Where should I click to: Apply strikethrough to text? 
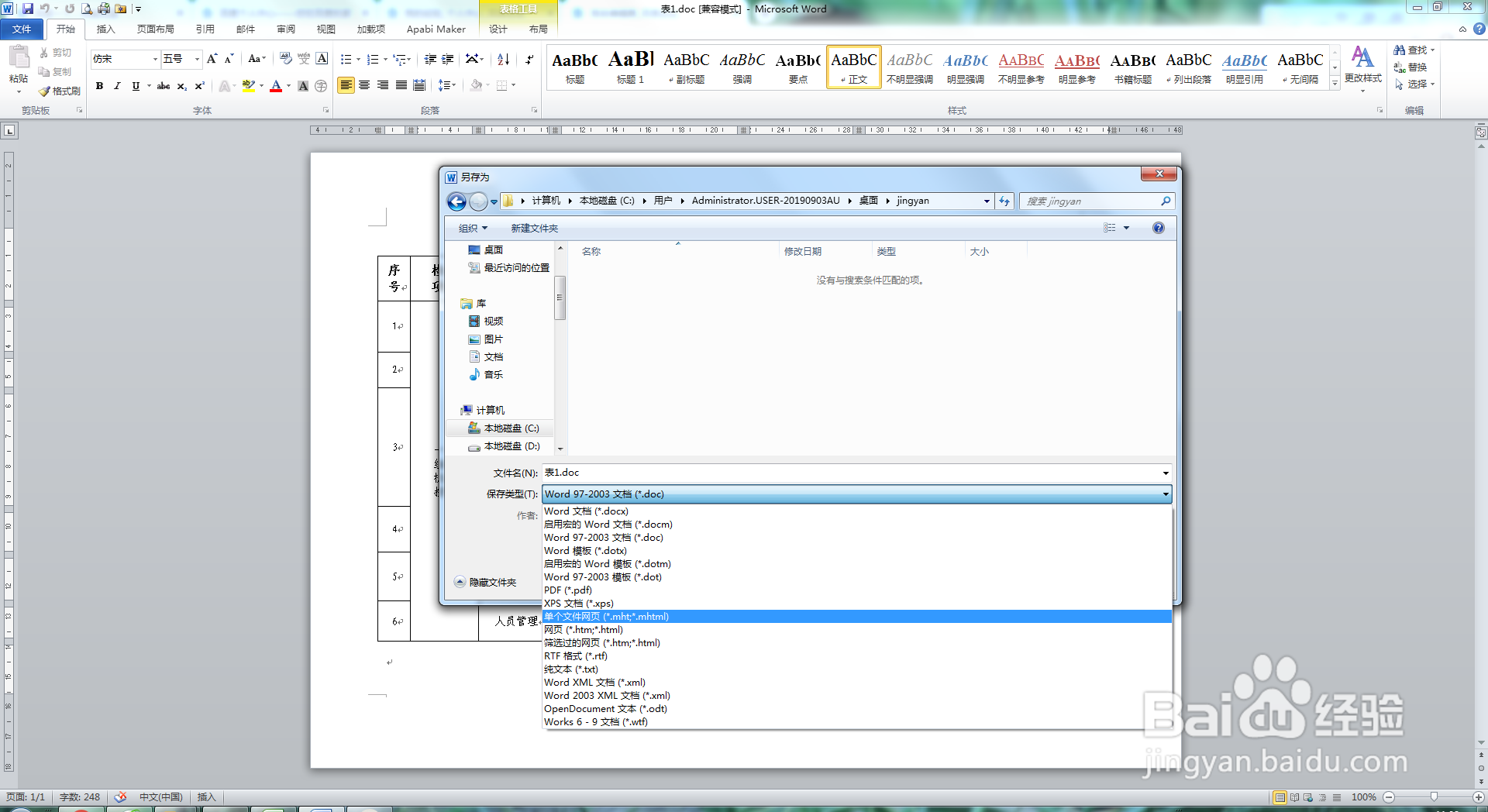(163, 86)
